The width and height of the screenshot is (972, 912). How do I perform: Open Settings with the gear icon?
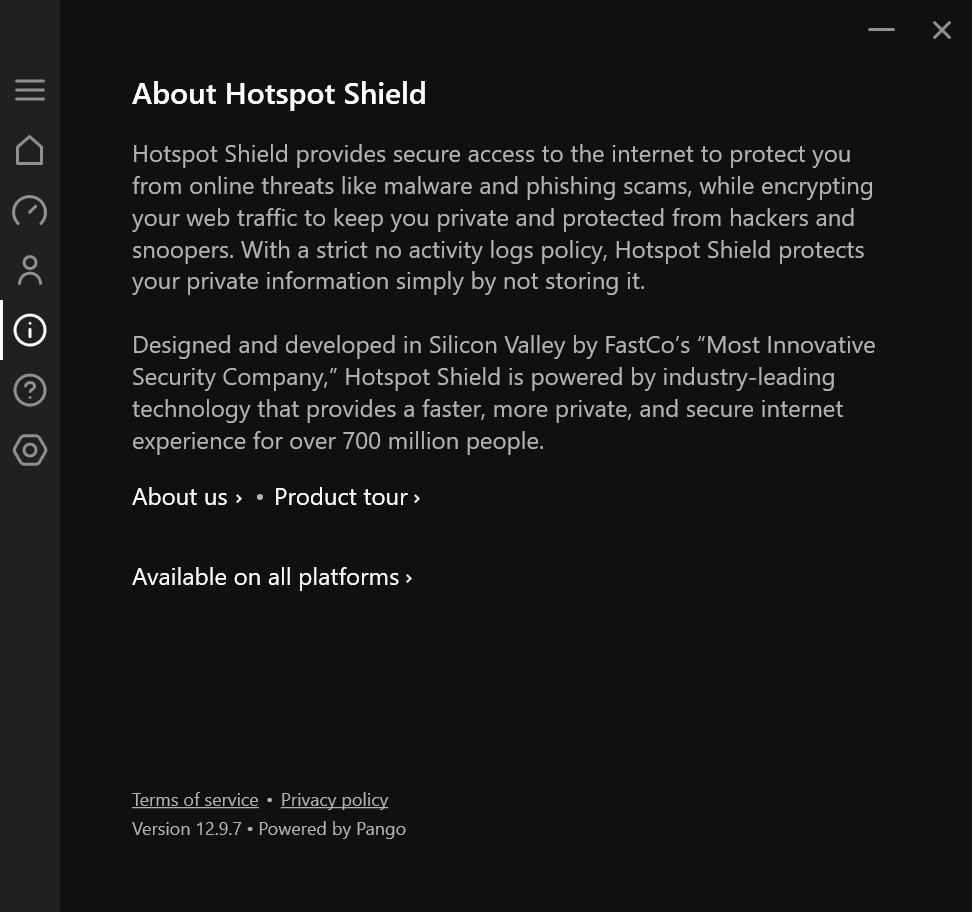point(30,450)
